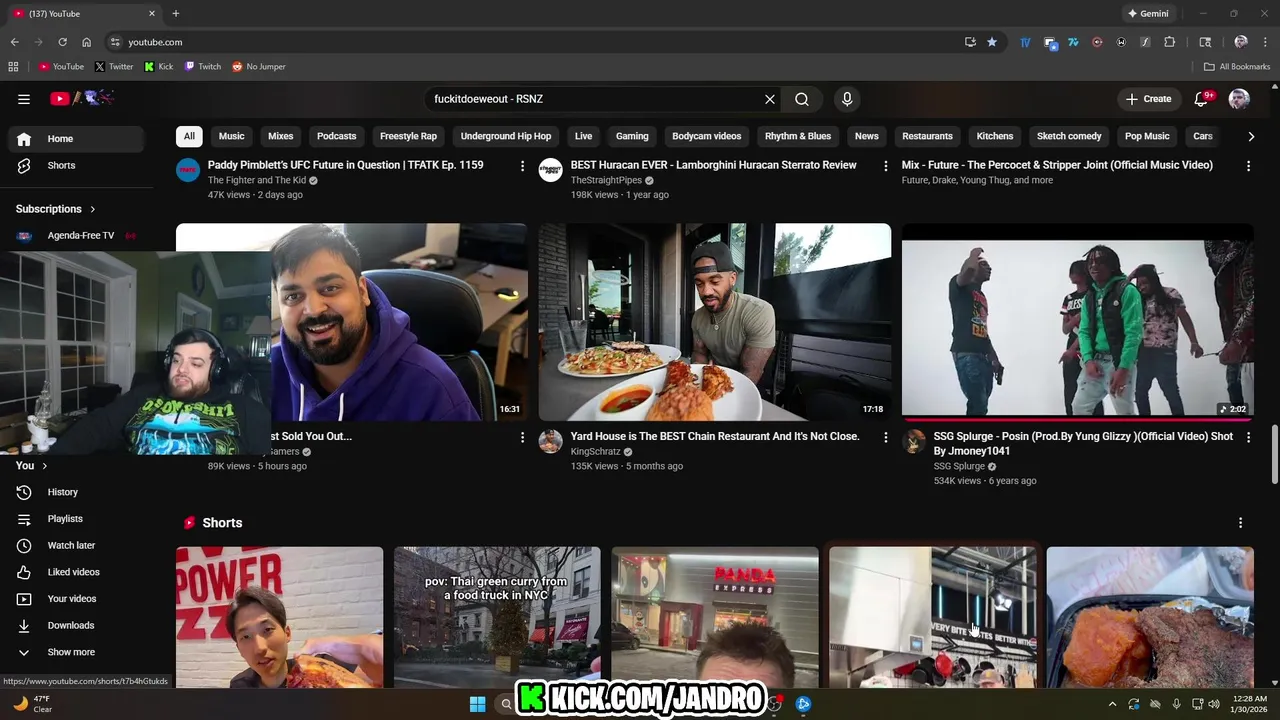Select the Bodycam videos chip

coord(706,136)
